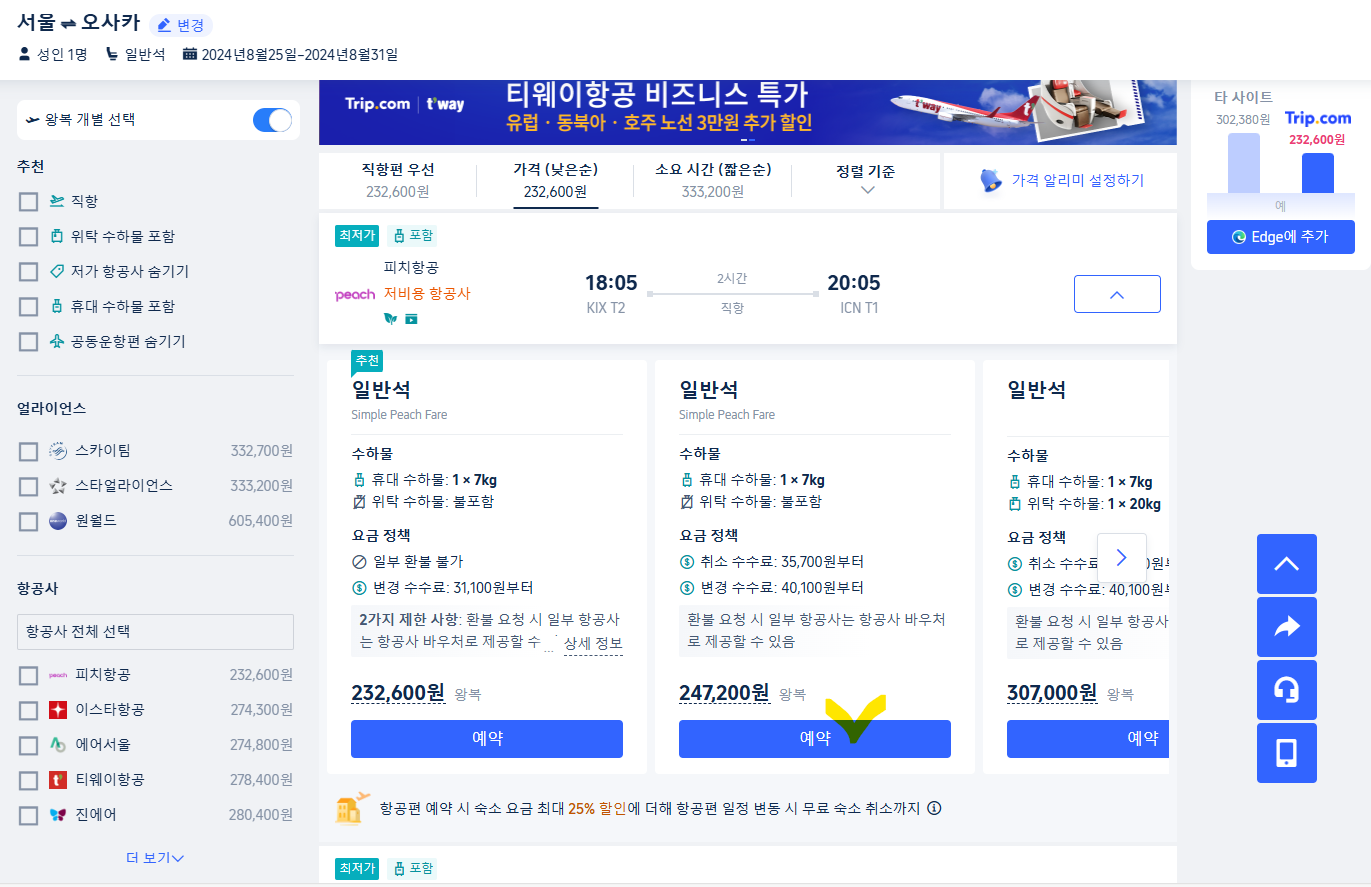Screen dimensions: 1371x887
Task: Check the 원월드 alliance checkbox
Action: [x=28, y=522]
